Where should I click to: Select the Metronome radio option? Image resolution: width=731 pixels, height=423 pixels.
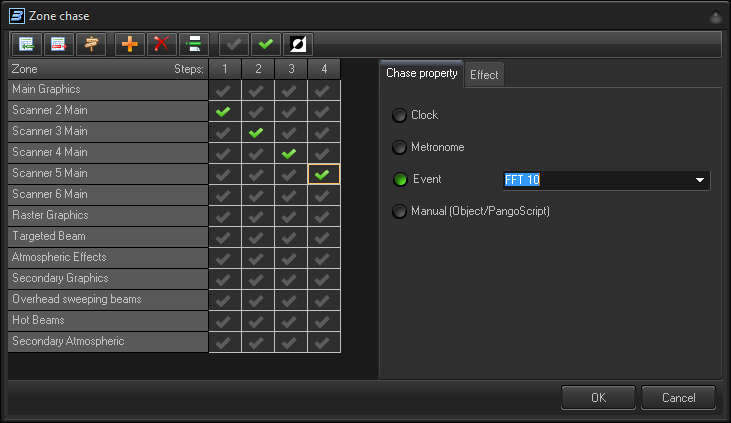click(400, 148)
